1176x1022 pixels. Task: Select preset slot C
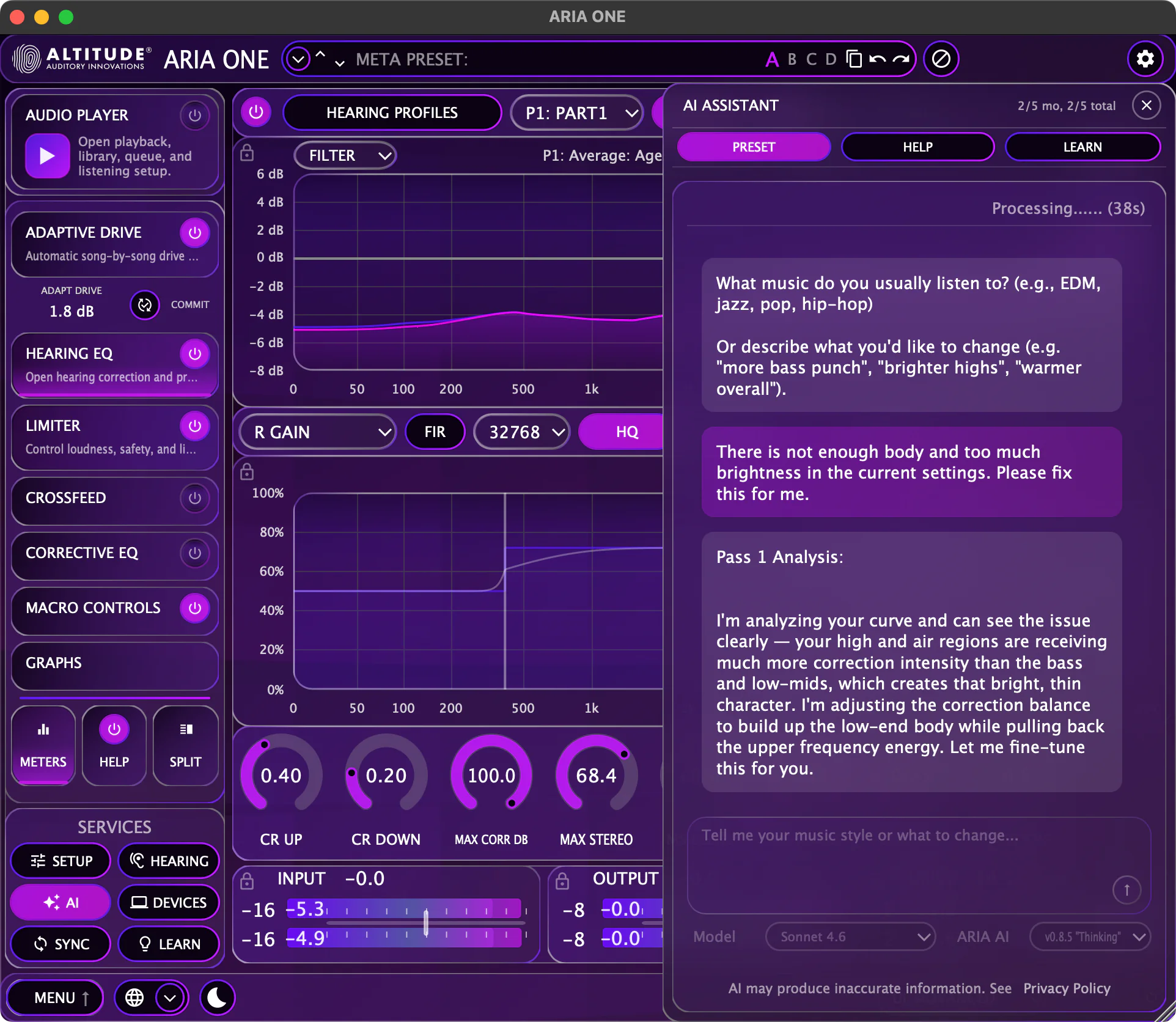[x=811, y=59]
